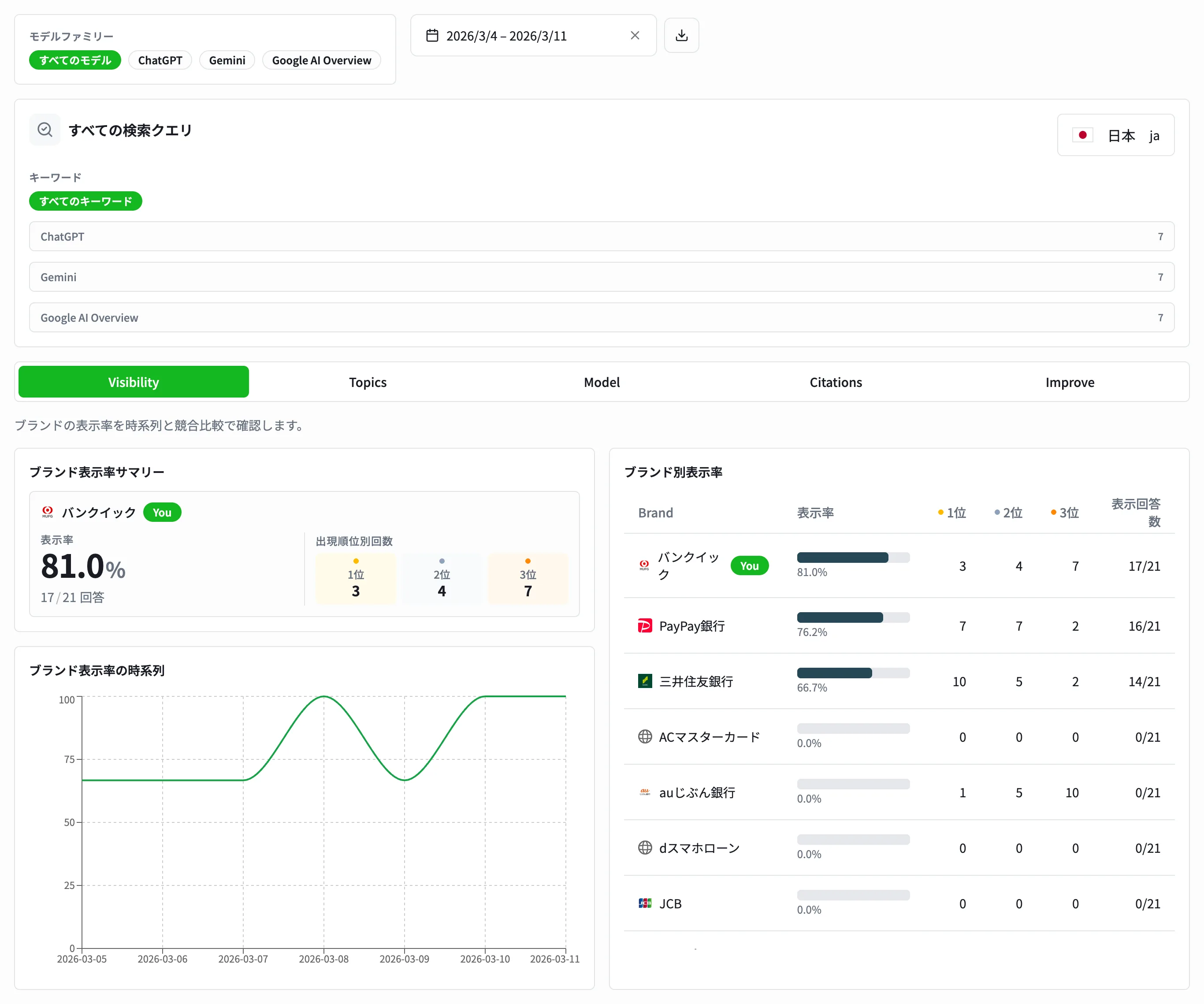
Task: Click the すべてのモデル filter button
Action: (75, 60)
